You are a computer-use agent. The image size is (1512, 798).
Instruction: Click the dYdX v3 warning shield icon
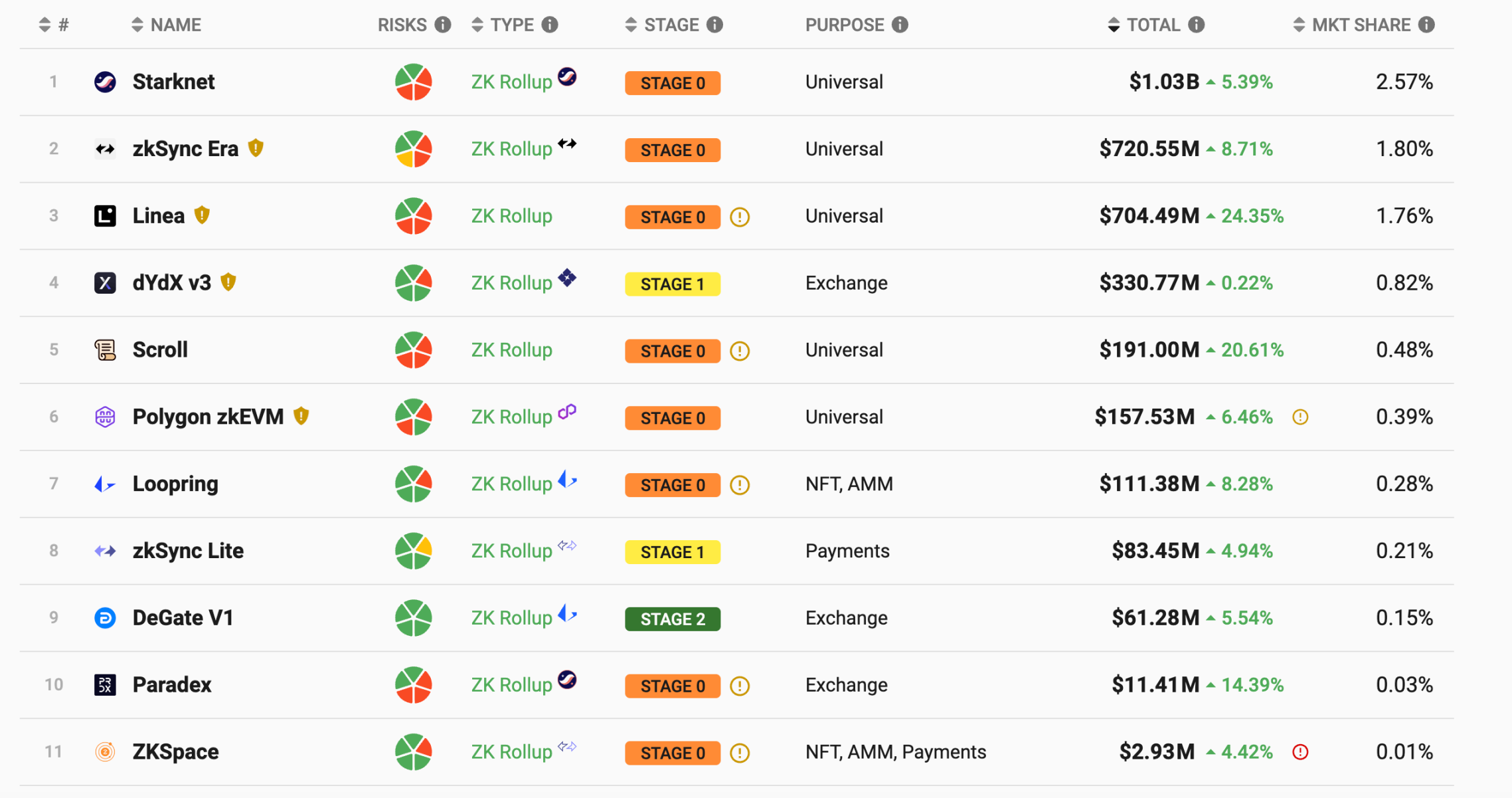pos(228,282)
